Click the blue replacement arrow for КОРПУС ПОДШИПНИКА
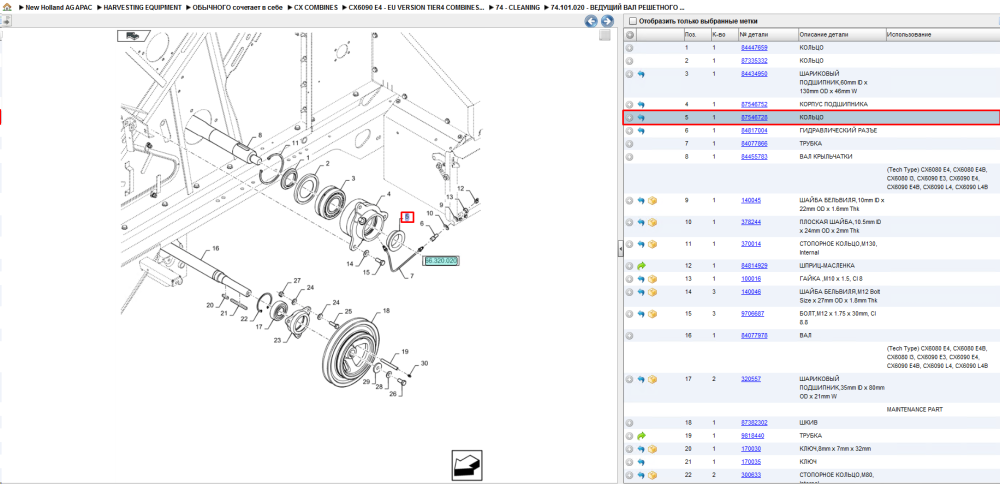Image resolution: width=1000 pixels, height=484 pixels. click(641, 104)
